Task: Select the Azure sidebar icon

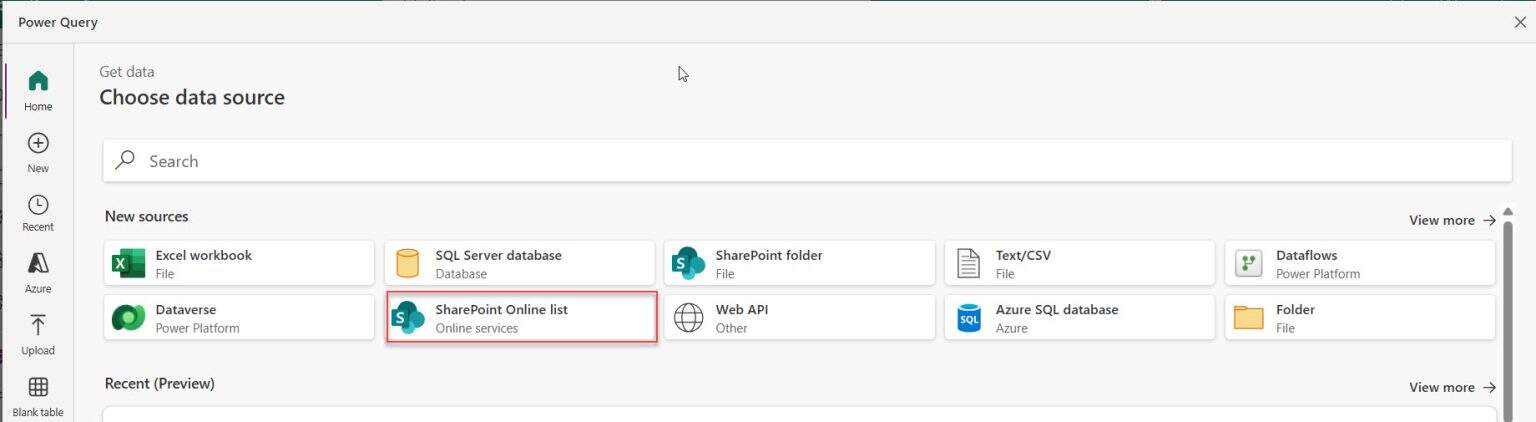Action: (x=38, y=264)
